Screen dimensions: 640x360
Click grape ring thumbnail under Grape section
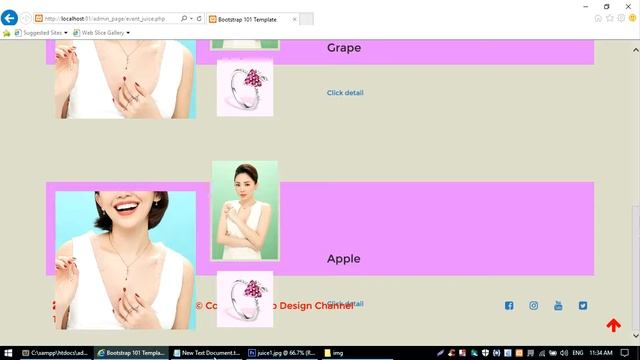pos(245,87)
